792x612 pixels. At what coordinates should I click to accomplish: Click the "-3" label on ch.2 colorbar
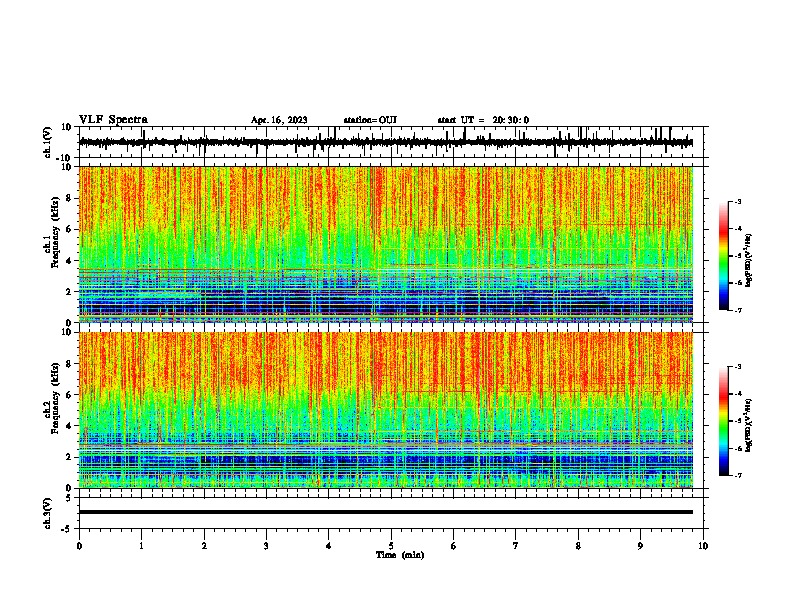[x=737, y=367]
